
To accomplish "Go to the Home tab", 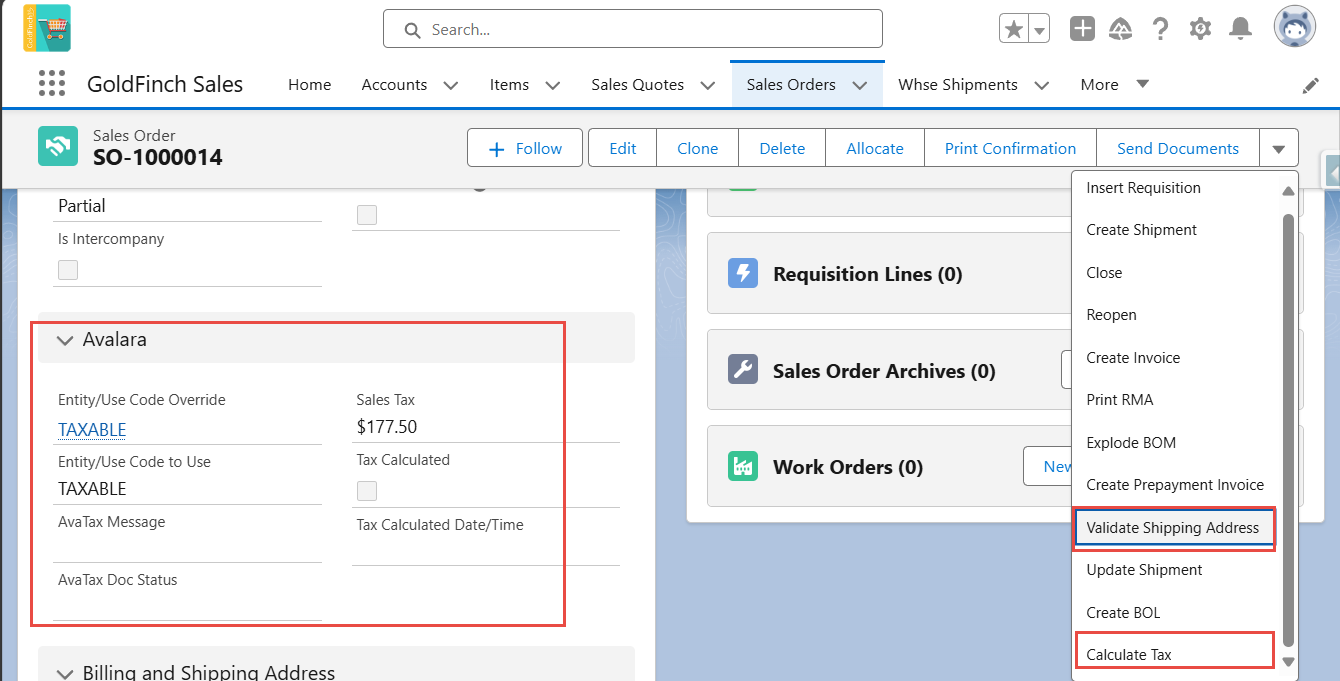I will pos(310,85).
